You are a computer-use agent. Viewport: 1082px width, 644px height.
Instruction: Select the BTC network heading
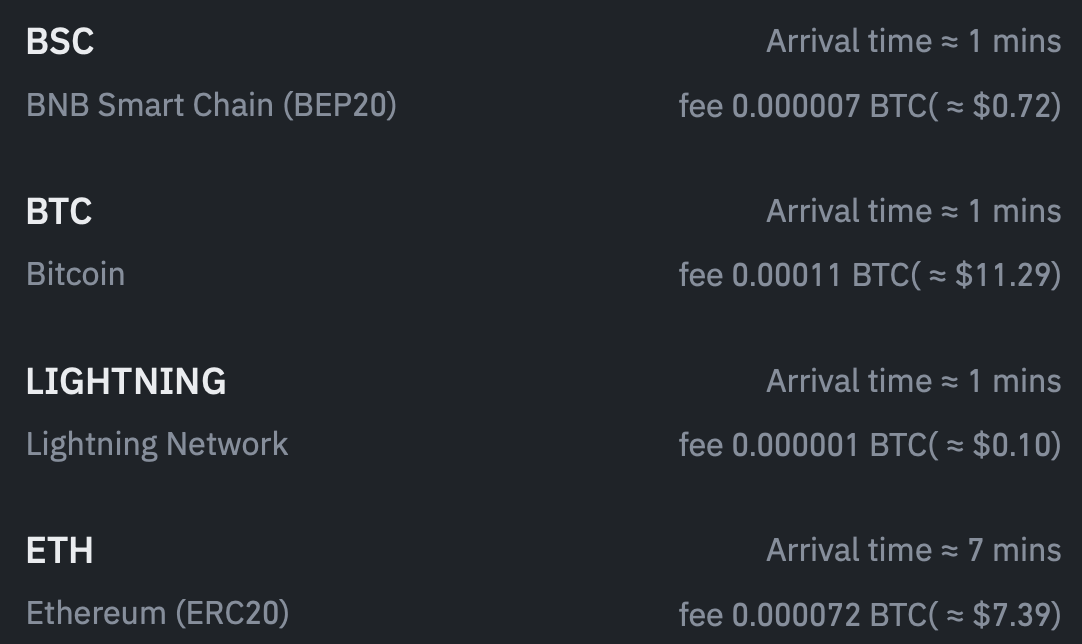59,212
